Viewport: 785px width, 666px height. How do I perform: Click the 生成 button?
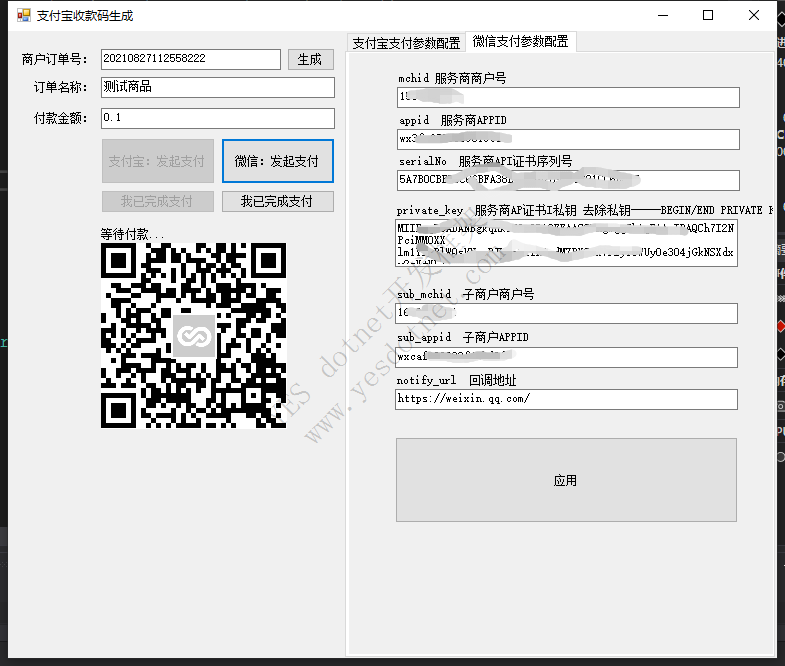310,60
